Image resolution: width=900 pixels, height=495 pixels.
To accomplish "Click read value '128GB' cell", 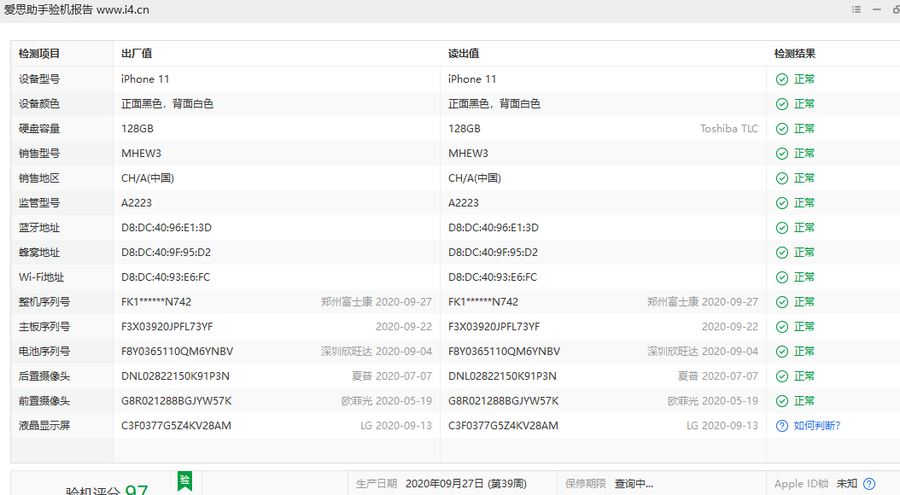I will (464, 129).
